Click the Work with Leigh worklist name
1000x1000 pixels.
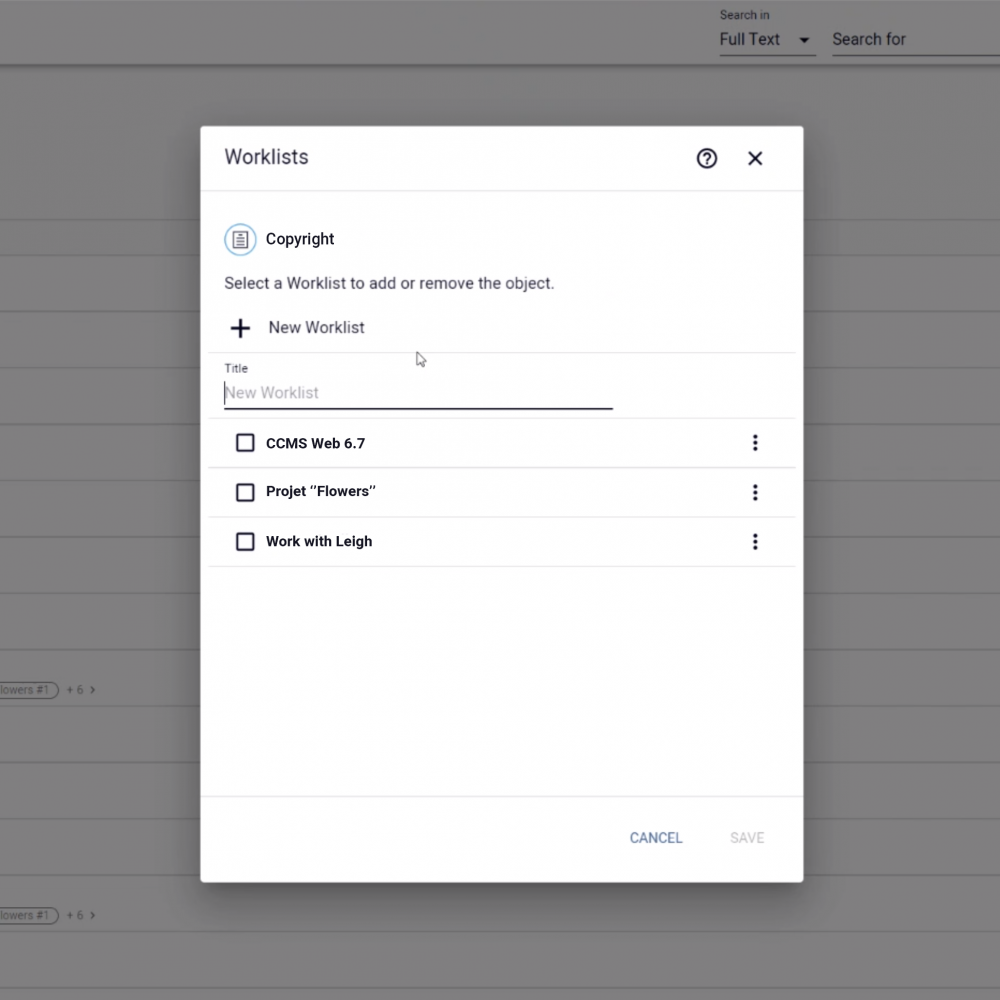pos(319,541)
